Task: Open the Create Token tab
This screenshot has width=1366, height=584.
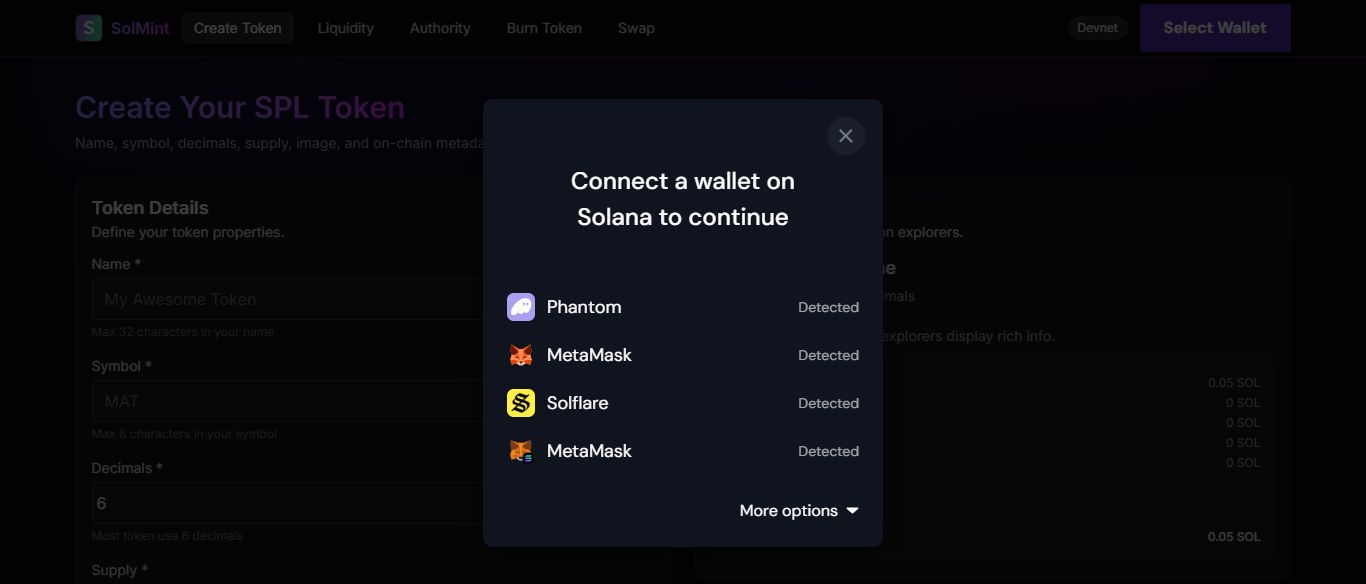Action: (x=237, y=28)
